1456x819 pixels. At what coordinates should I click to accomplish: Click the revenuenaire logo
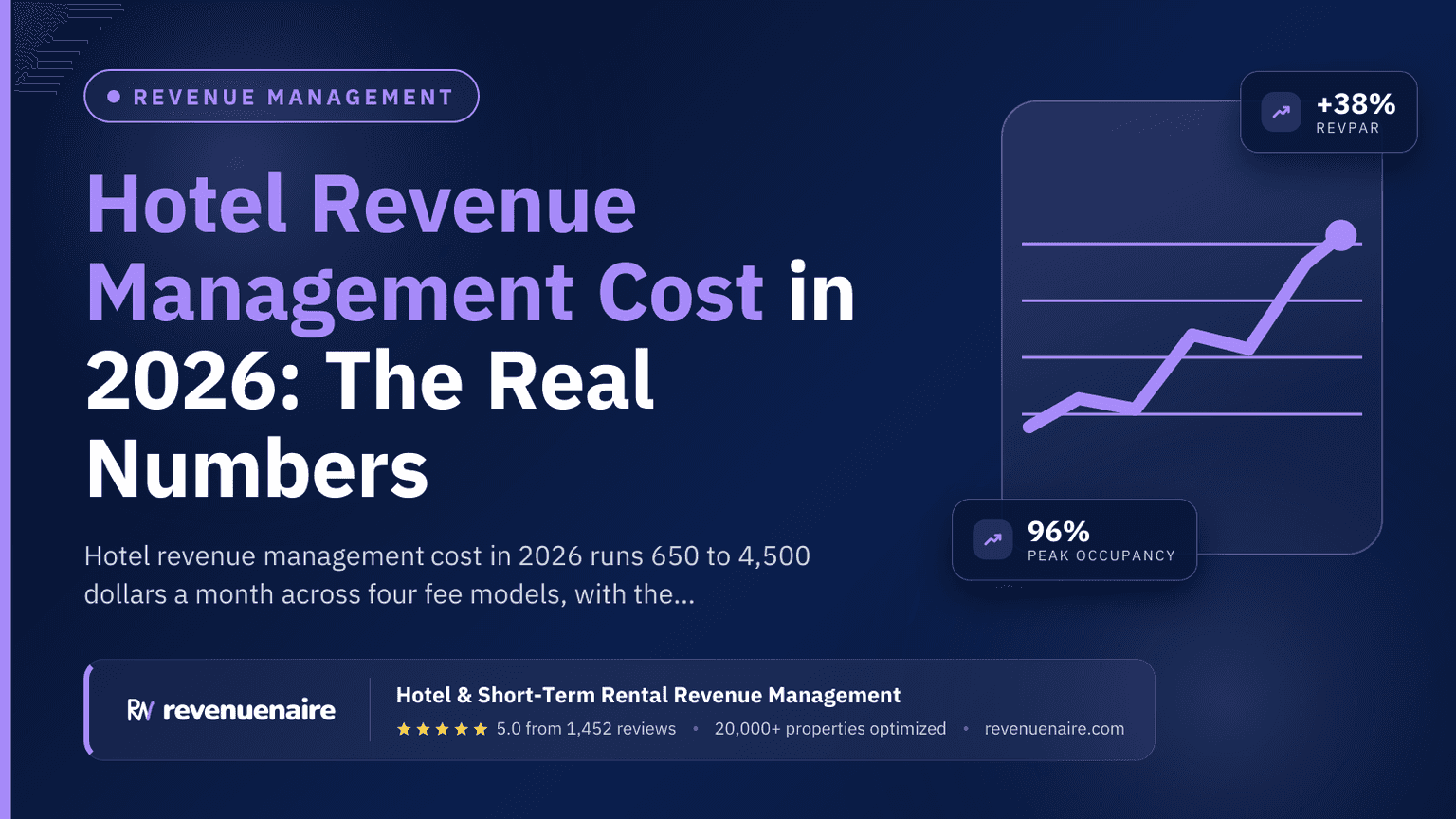[x=231, y=710]
